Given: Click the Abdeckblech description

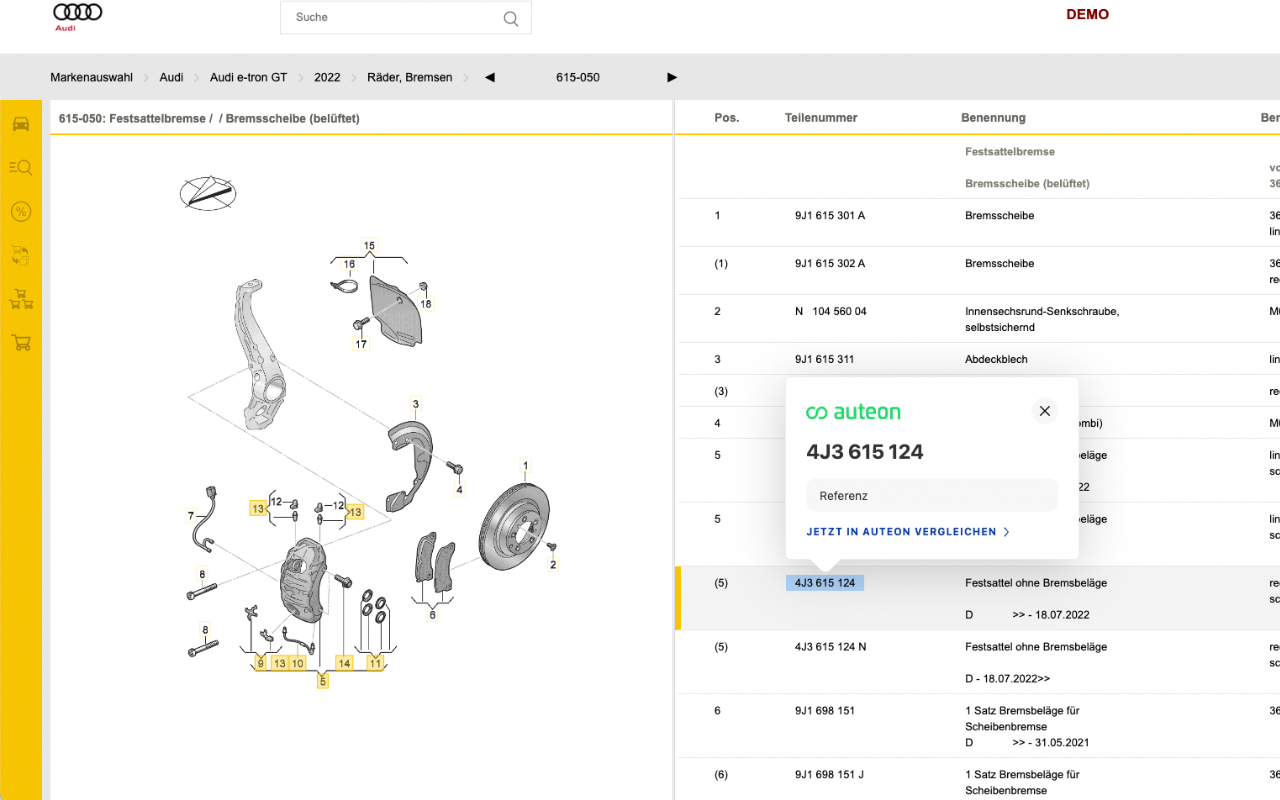Looking at the screenshot, I should click(x=996, y=359).
